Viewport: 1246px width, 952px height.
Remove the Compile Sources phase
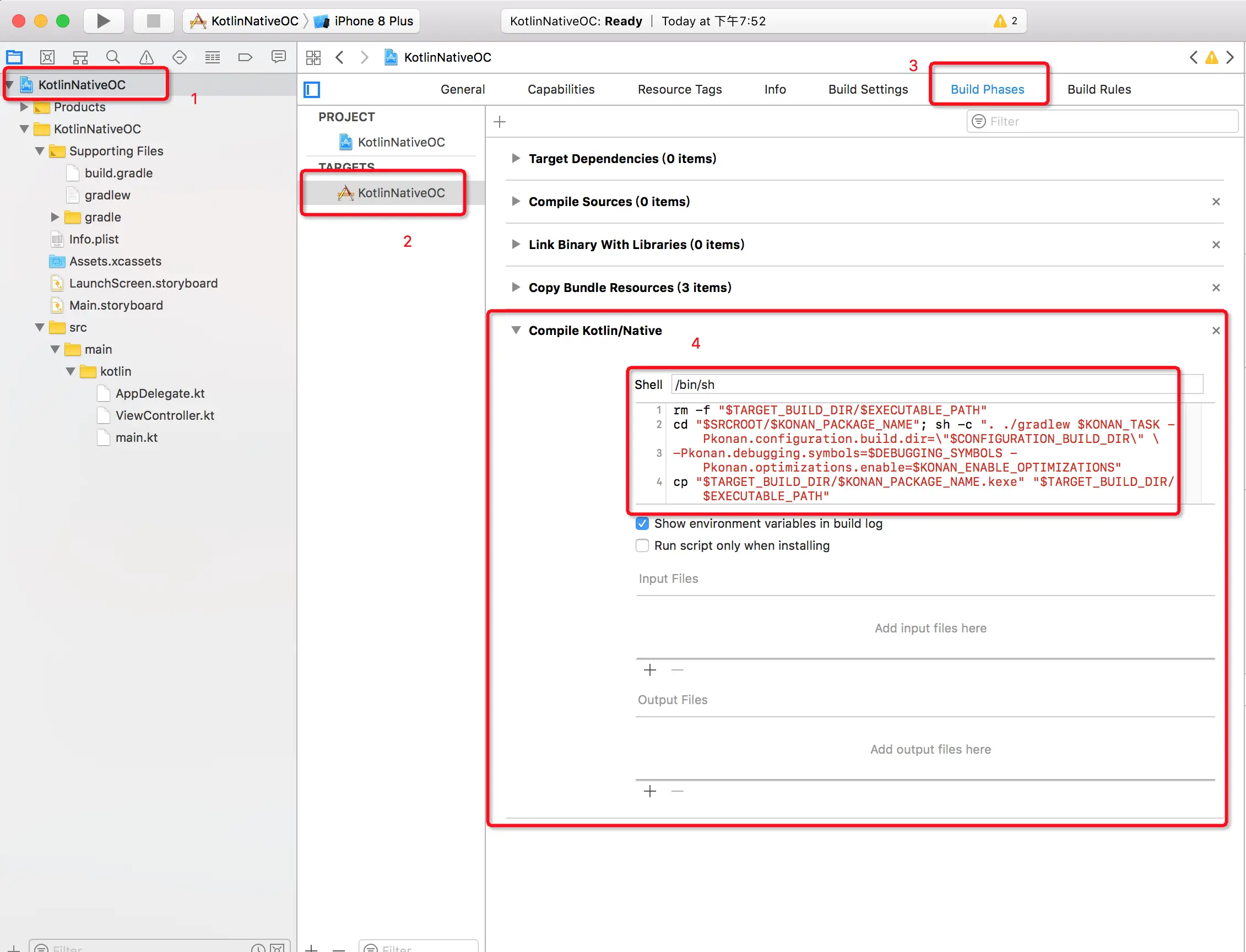click(x=1215, y=202)
